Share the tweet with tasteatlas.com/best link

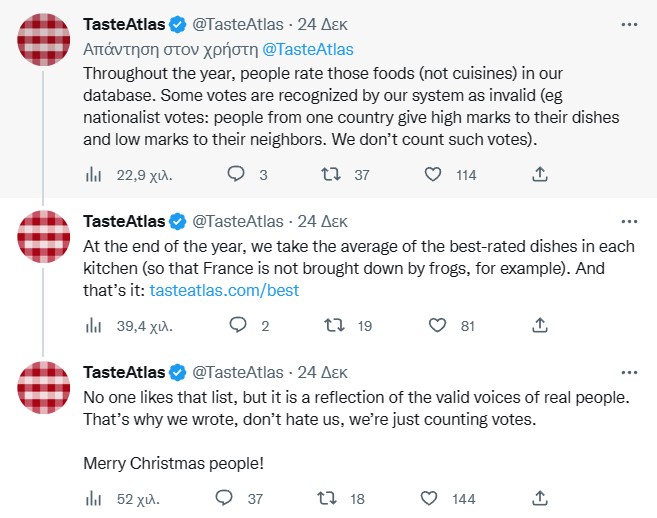pyautogui.click(x=539, y=324)
